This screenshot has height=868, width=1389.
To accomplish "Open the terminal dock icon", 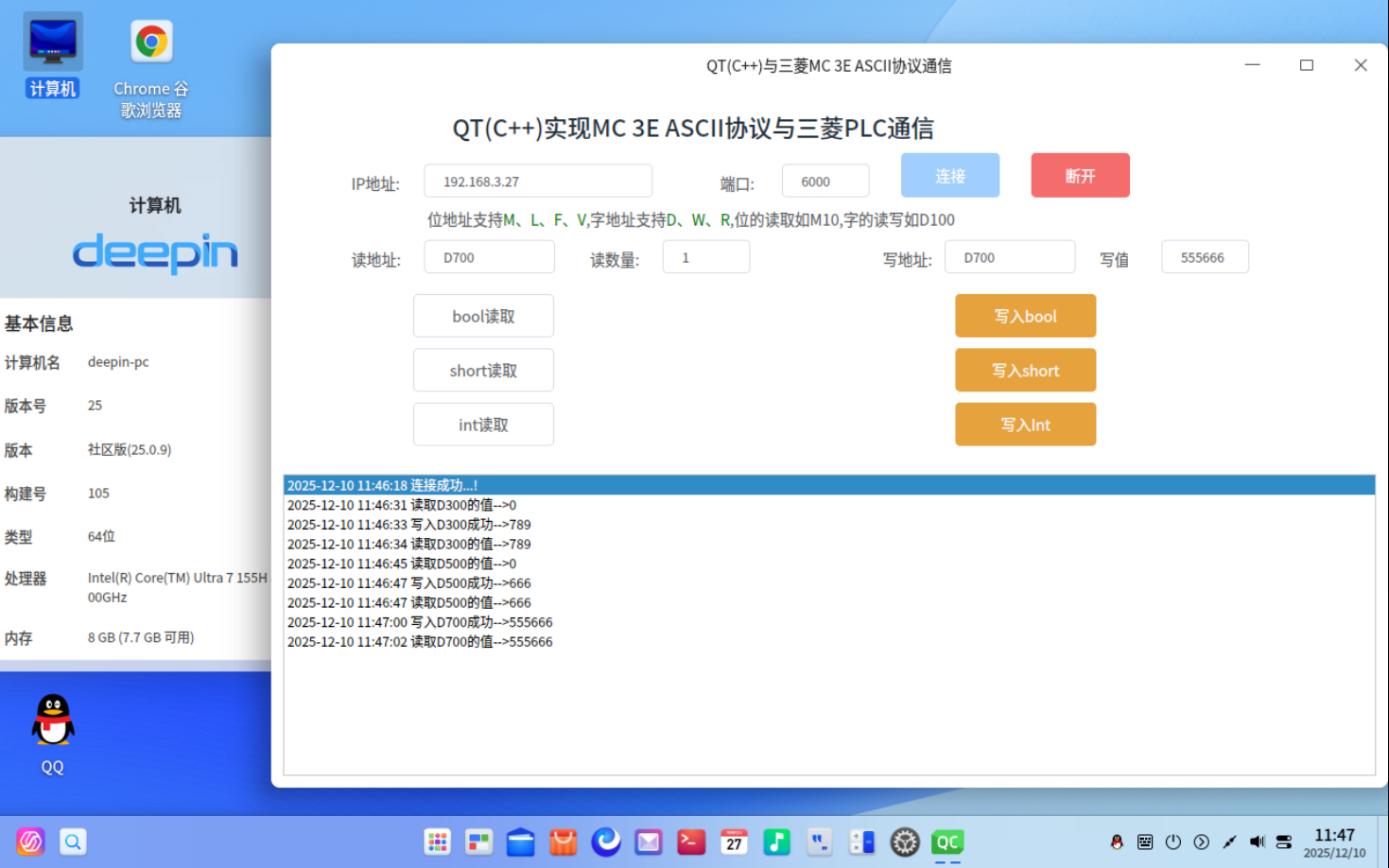I will pyautogui.click(x=691, y=842).
